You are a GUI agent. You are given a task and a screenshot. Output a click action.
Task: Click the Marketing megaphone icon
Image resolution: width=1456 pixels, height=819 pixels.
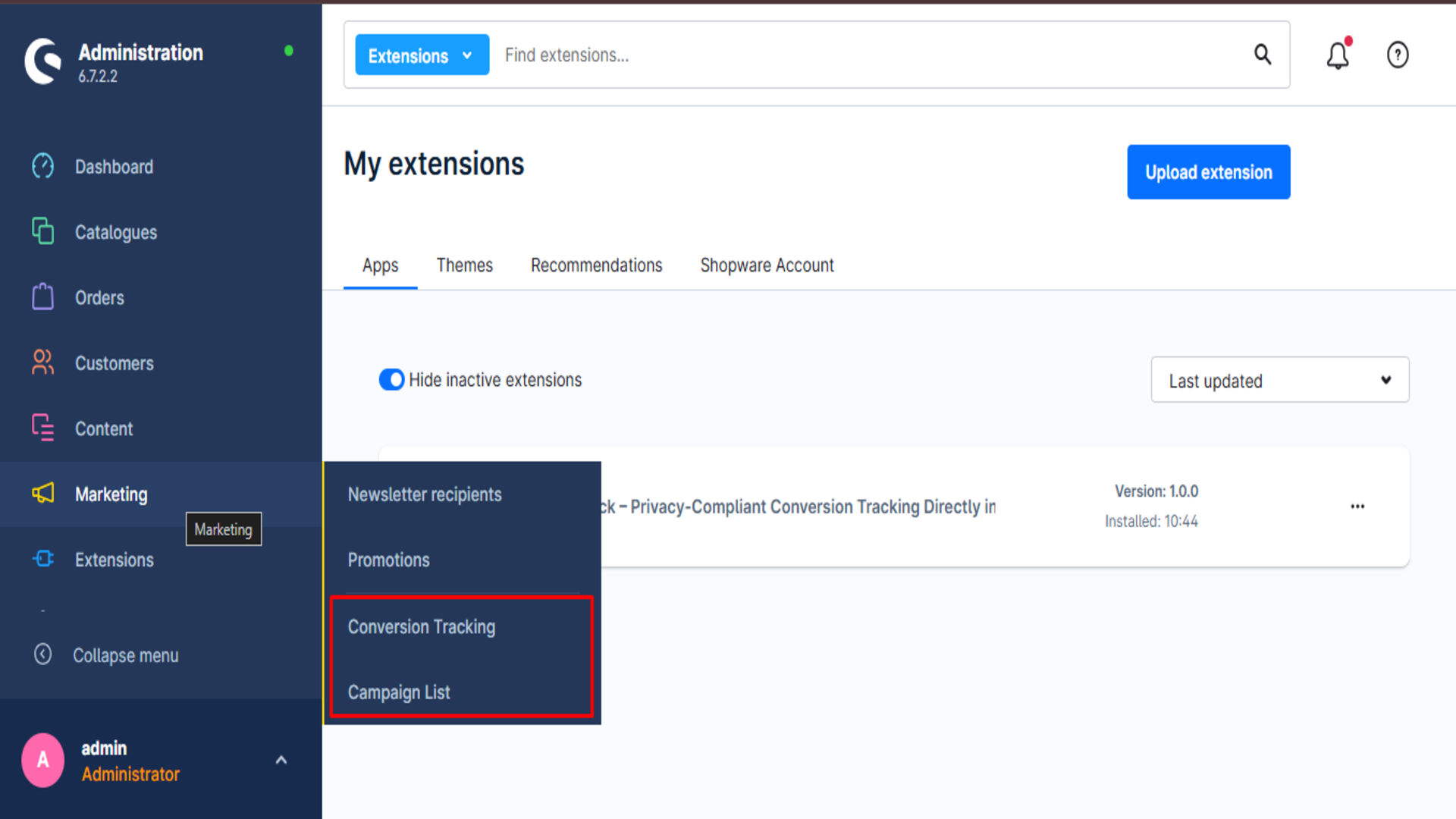click(x=43, y=494)
